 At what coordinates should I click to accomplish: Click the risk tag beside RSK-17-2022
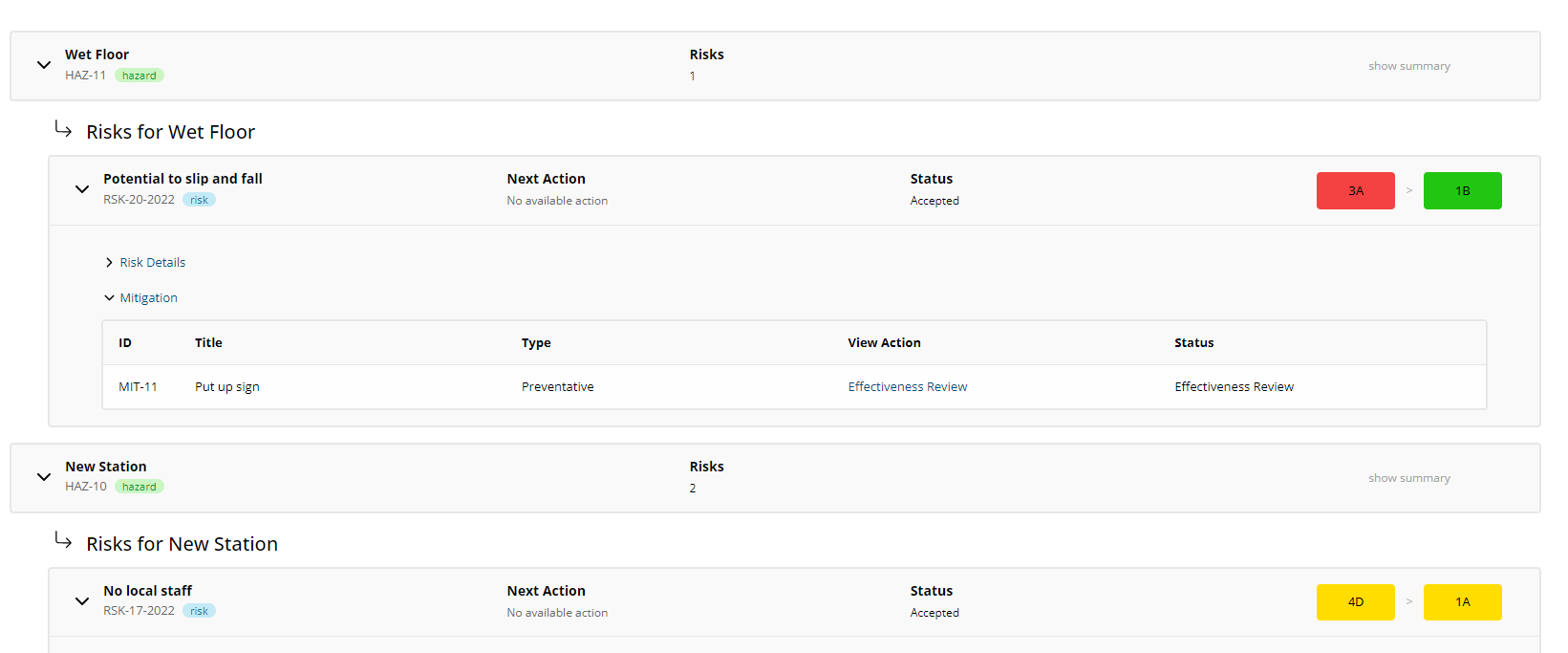(199, 611)
